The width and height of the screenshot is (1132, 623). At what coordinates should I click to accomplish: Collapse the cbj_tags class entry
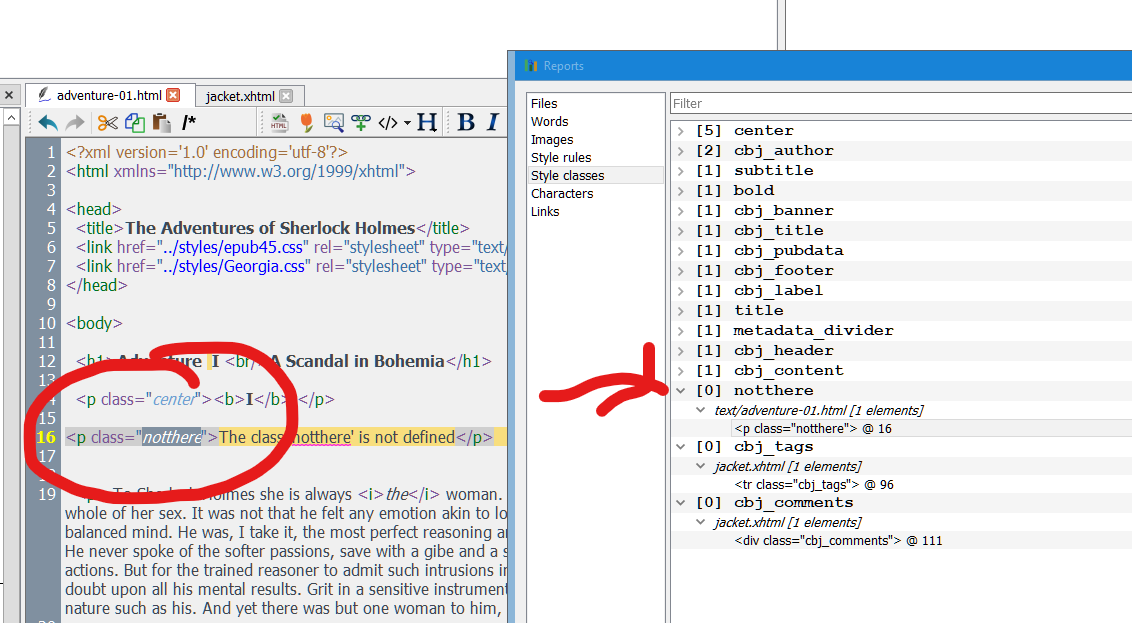pyautogui.click(x=681, y=447)
